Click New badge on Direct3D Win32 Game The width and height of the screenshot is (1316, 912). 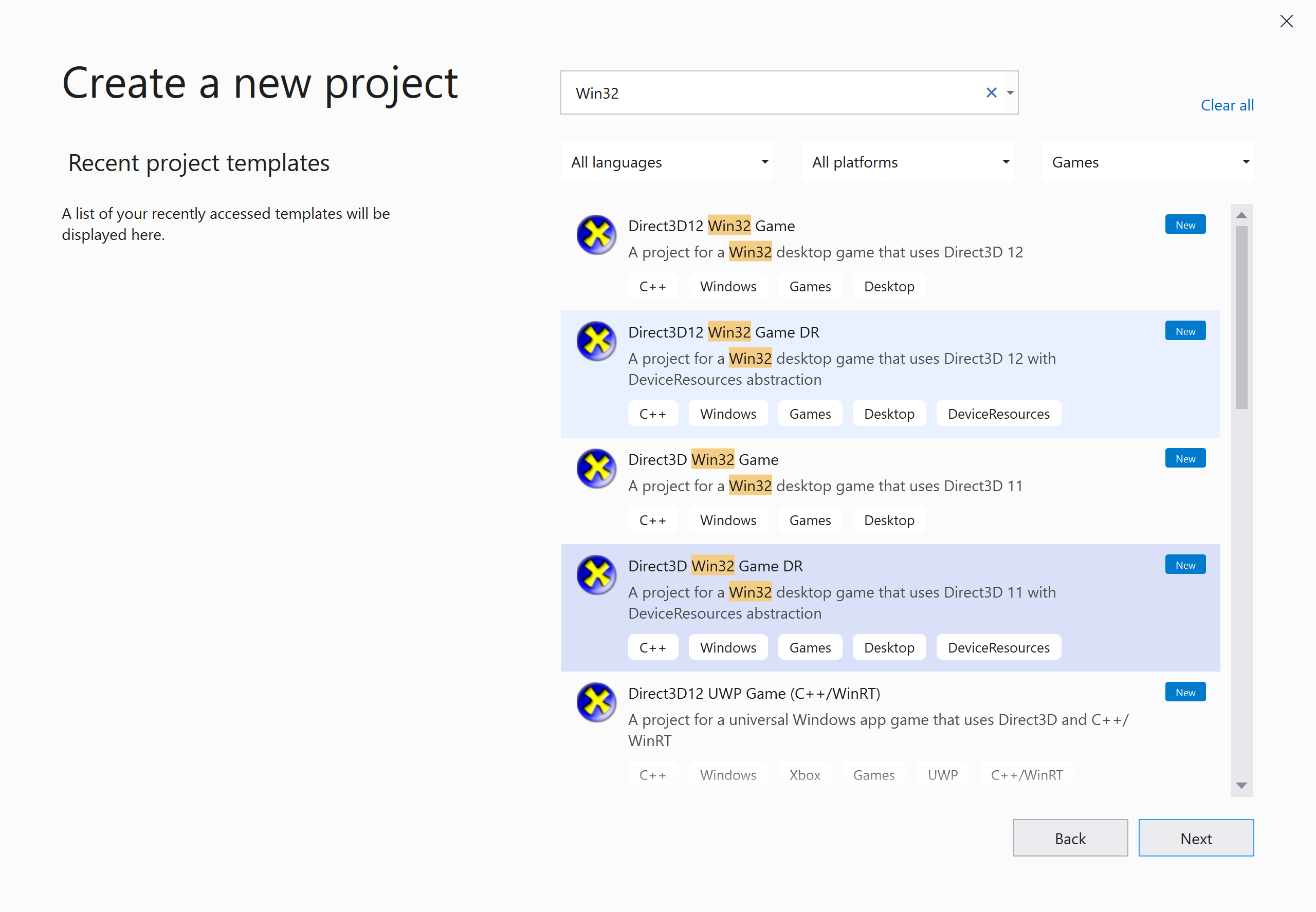[x=1185, y=458]
